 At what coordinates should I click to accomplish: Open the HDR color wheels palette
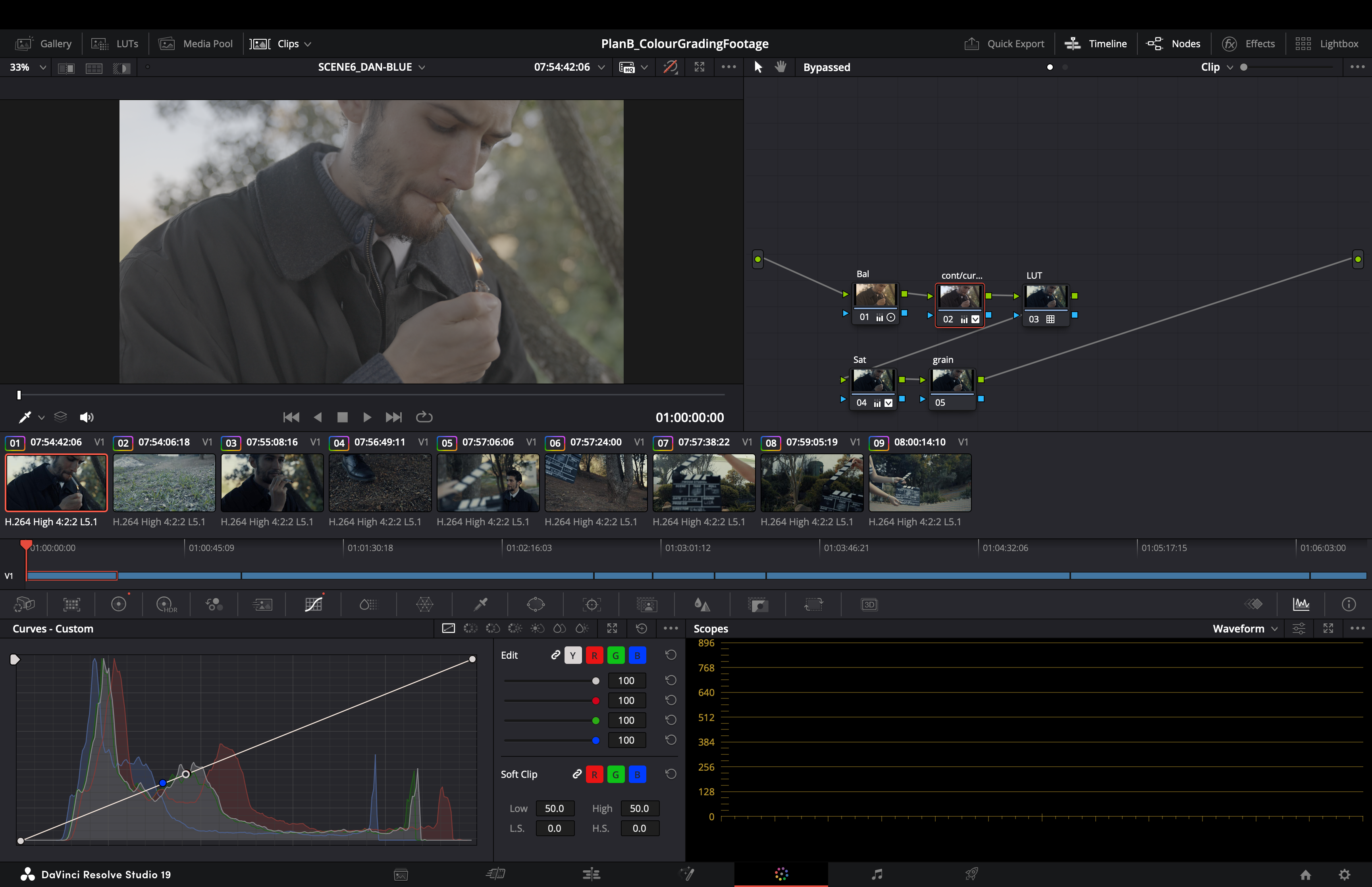tap(166, 604)
